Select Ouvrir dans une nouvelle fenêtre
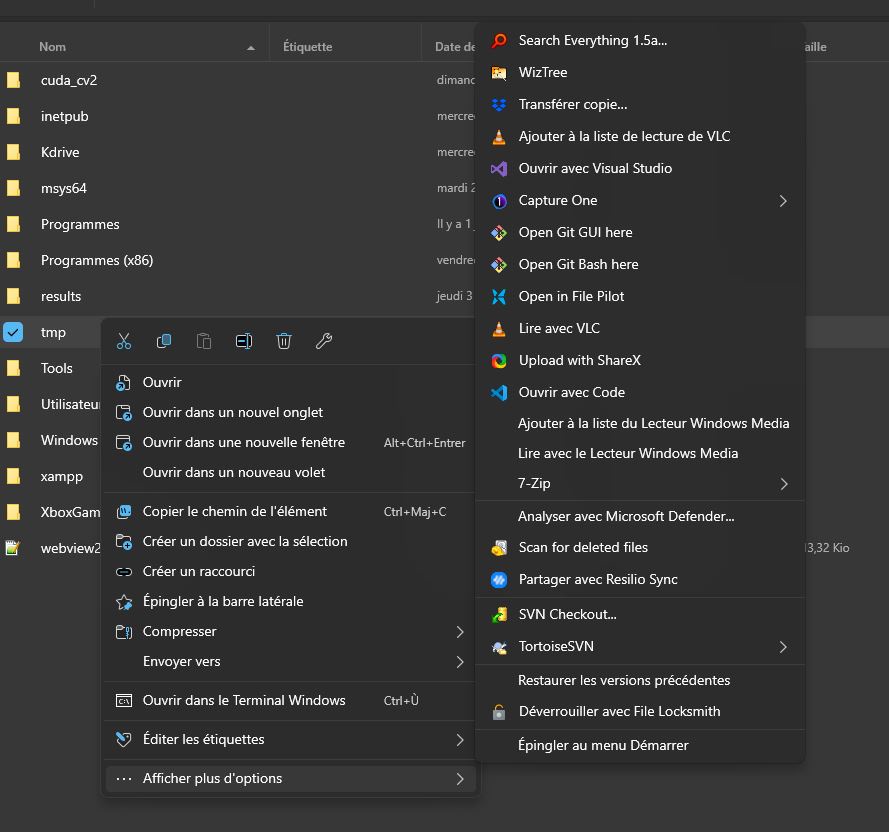Image resolution: width=889 pixels, height=832 pixels. click(x=289, y=443)
